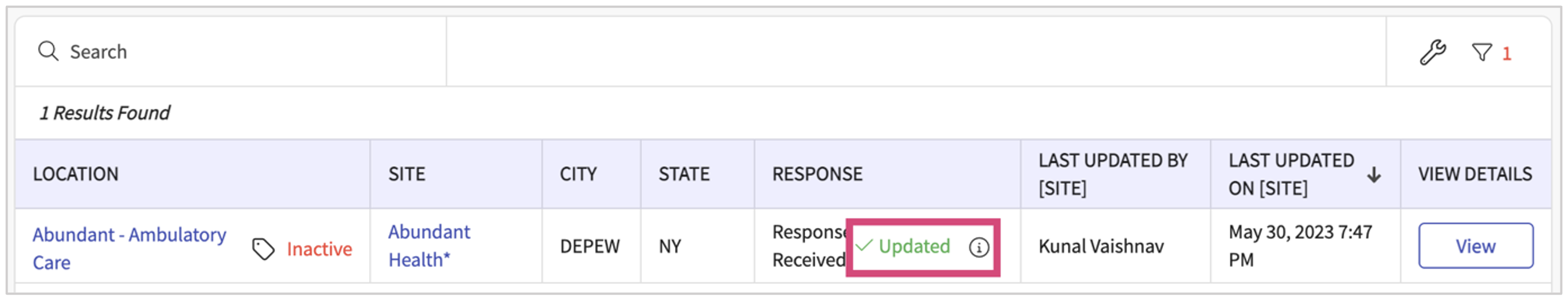
Task: Click the tag icon next to Inactive
Action: 264,249
